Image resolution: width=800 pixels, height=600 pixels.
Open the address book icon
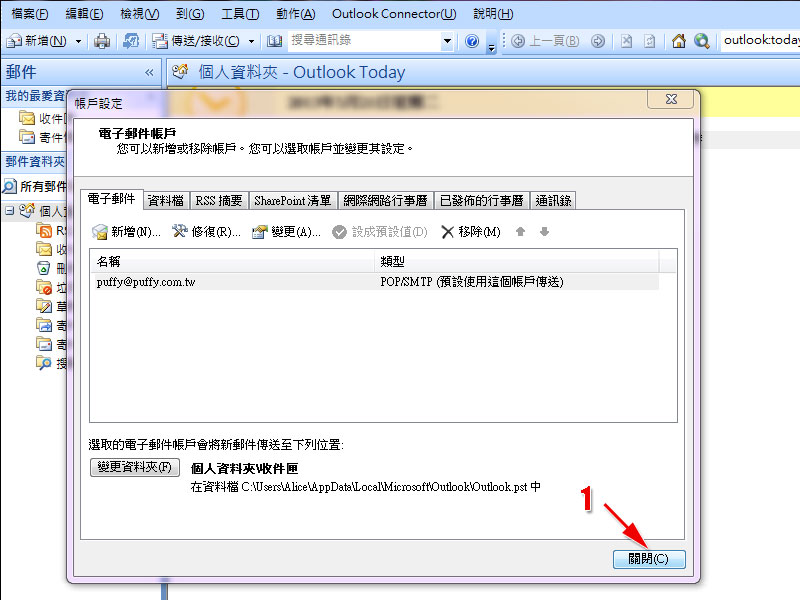pyautogui.click(x=274, y=41)
